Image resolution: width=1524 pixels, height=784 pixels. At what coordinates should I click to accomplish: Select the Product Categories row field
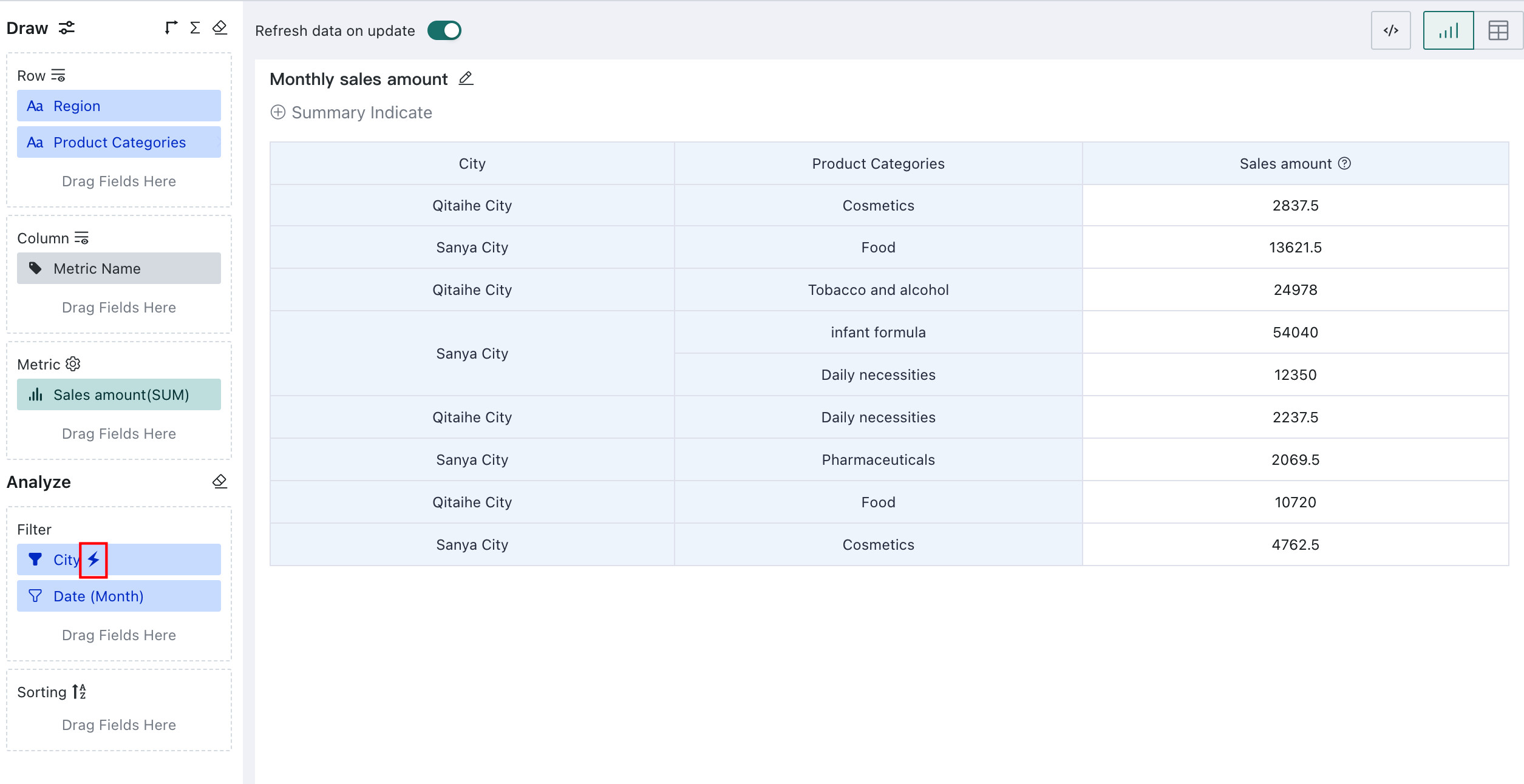[119, 143]
